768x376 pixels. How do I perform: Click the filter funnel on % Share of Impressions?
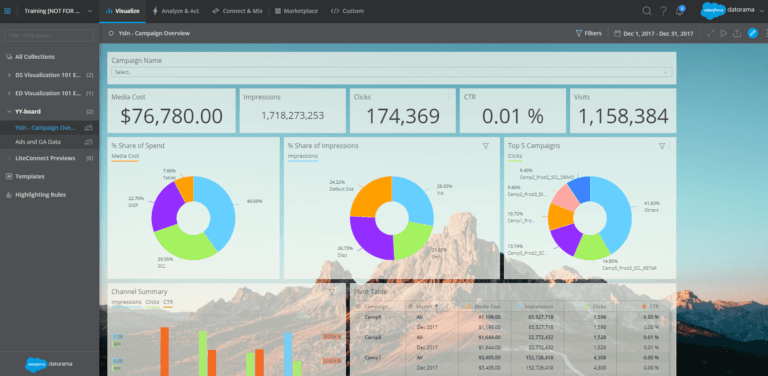tap(486, 145)
